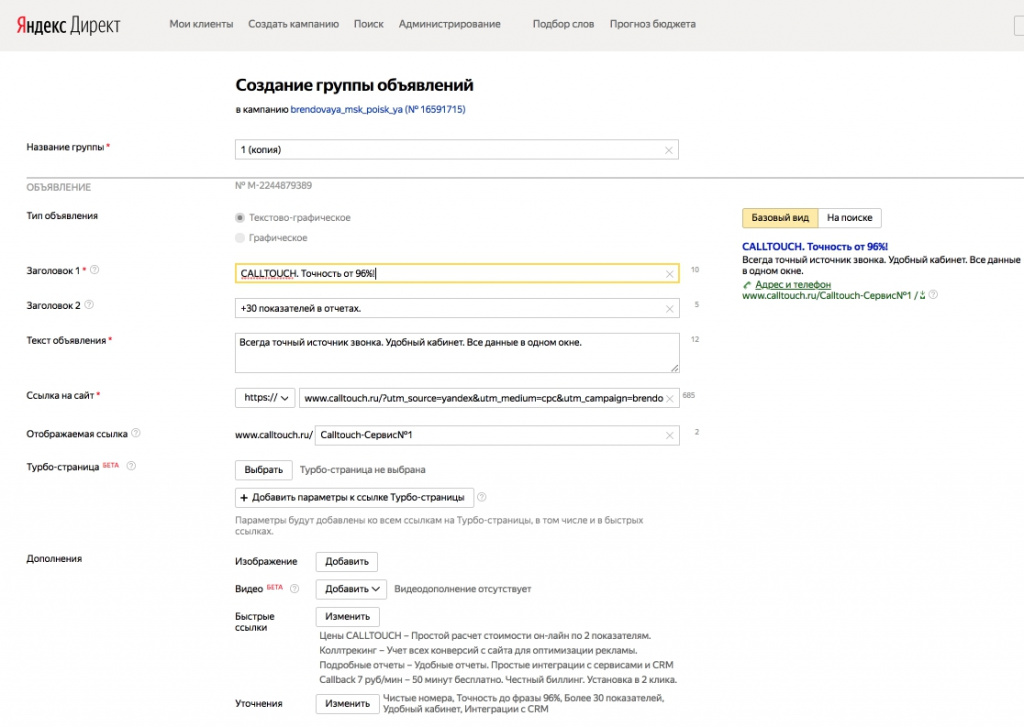Viewport: 1024px width, 727px height.
Task: Clear displayed link field with X icon
Action: click(669, 436)
